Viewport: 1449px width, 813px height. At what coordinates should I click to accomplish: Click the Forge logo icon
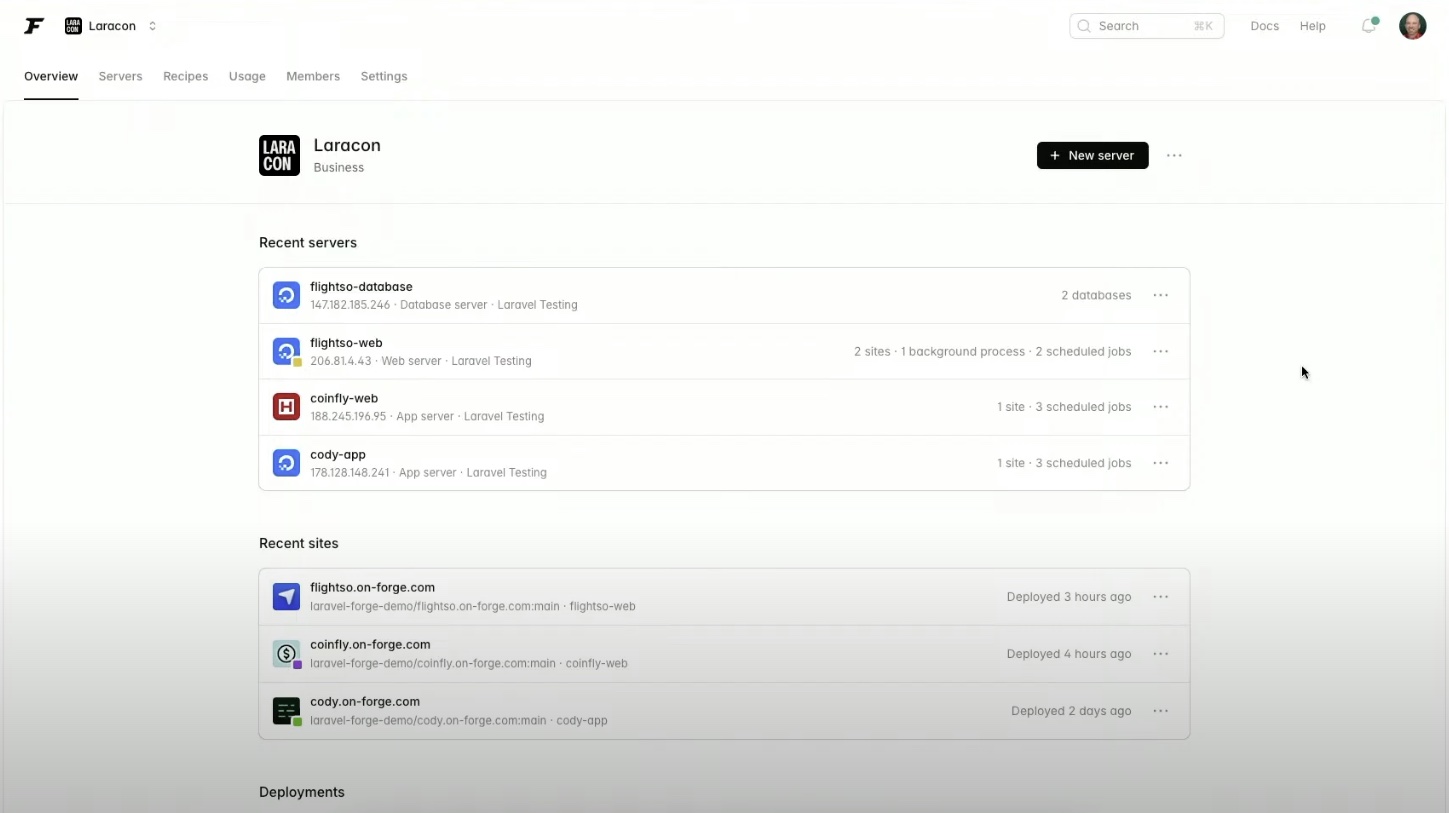(34, 26)
